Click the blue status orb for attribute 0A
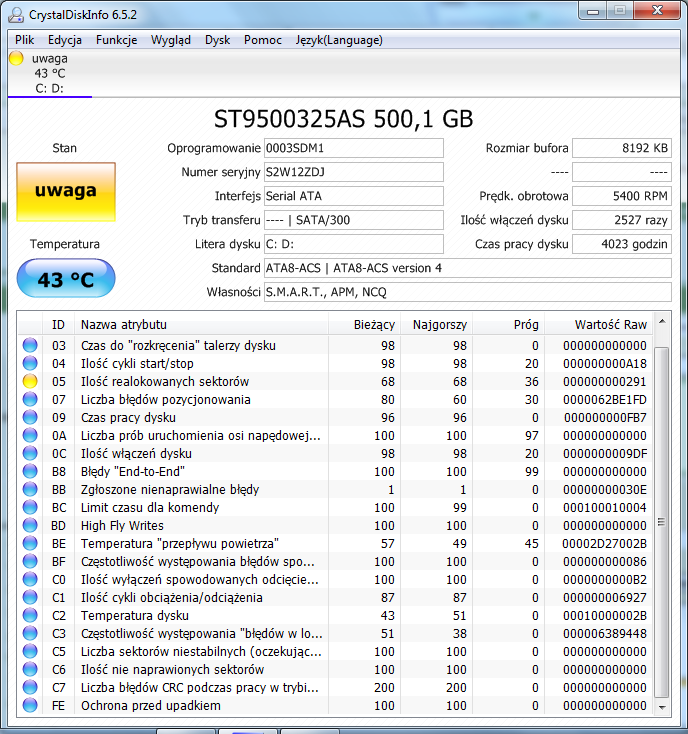This screenshot has height=734, width=688. coord(30,435)
